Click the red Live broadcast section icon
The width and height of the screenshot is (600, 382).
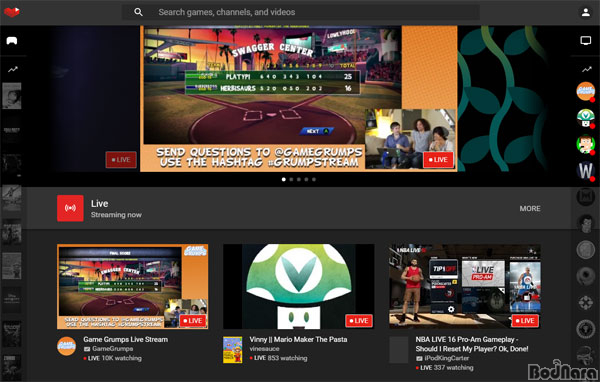(x=70, y=208)
